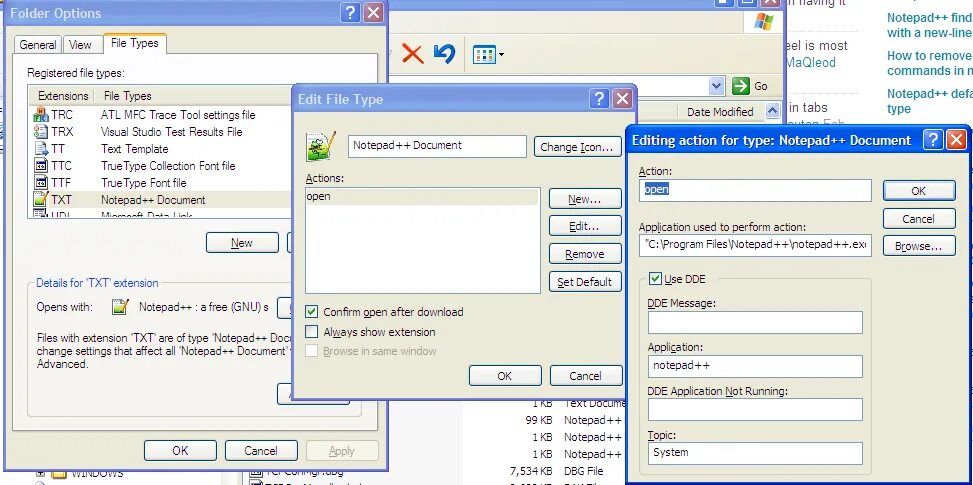This screenshot has width=973, height=485.
Task: Click the Date Modified column sort arrow
Action: pos(772,112)
